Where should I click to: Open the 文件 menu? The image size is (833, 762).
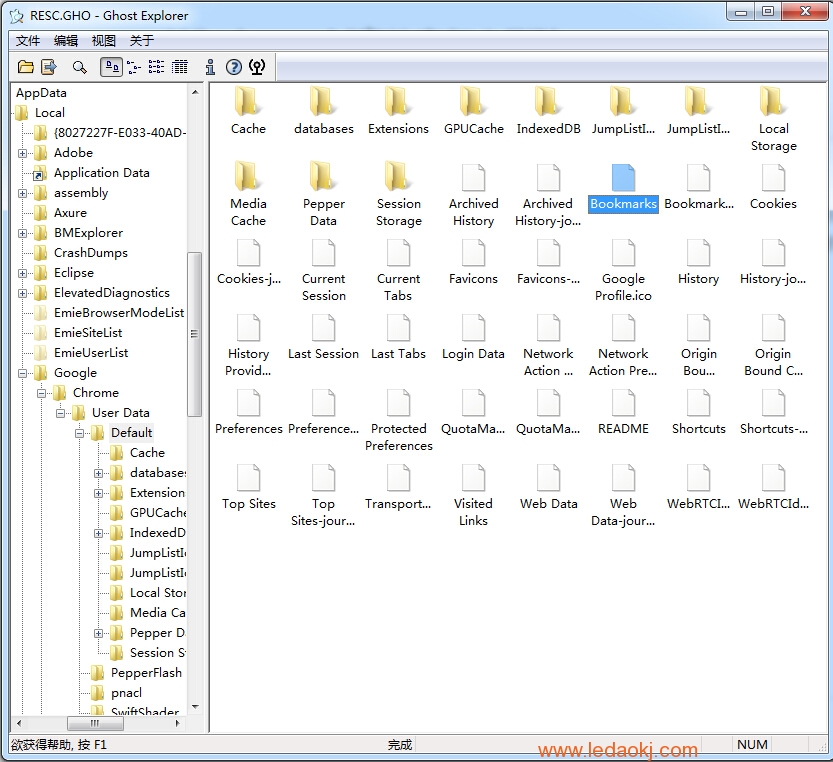28,41
